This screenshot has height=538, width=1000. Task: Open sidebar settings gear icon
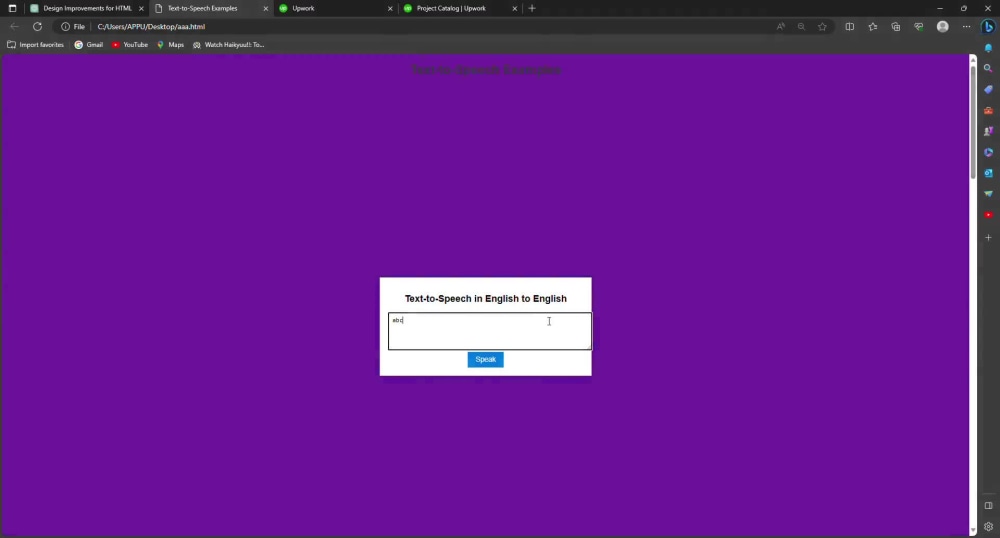coord(988,527)
